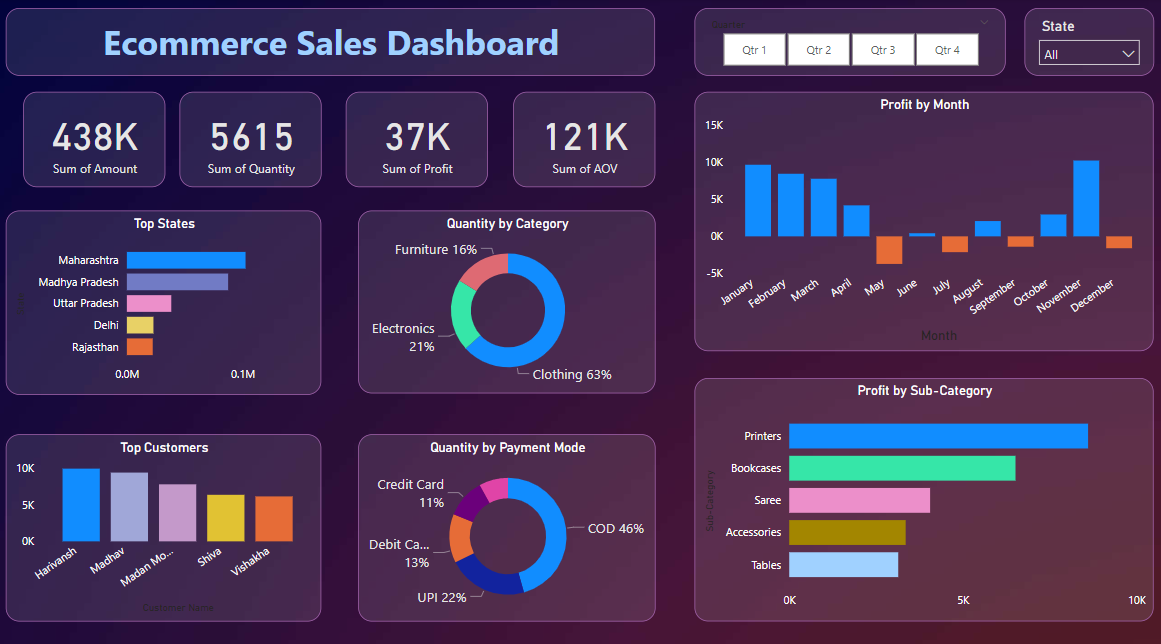Select the Qtr 3 slicer button
Screen dimensions: 1161x644
[882, 49]
